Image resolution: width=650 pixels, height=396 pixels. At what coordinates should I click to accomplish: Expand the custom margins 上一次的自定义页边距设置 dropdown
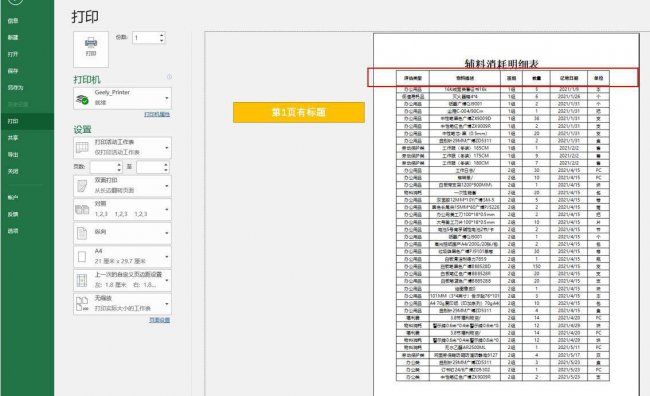coord(122,280)
